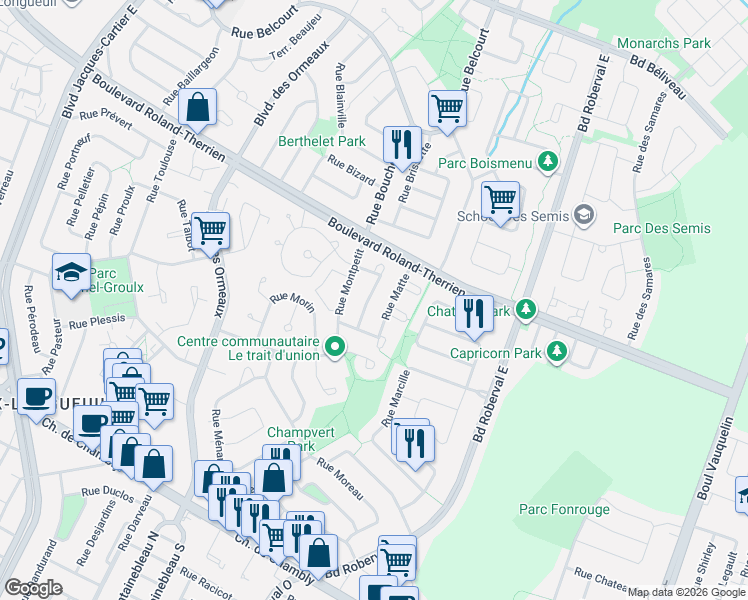Viewport: 748px width, 600px height.
Task: Open the school marker at Parc Lionel-Groulx
Action: coord(72,273)
